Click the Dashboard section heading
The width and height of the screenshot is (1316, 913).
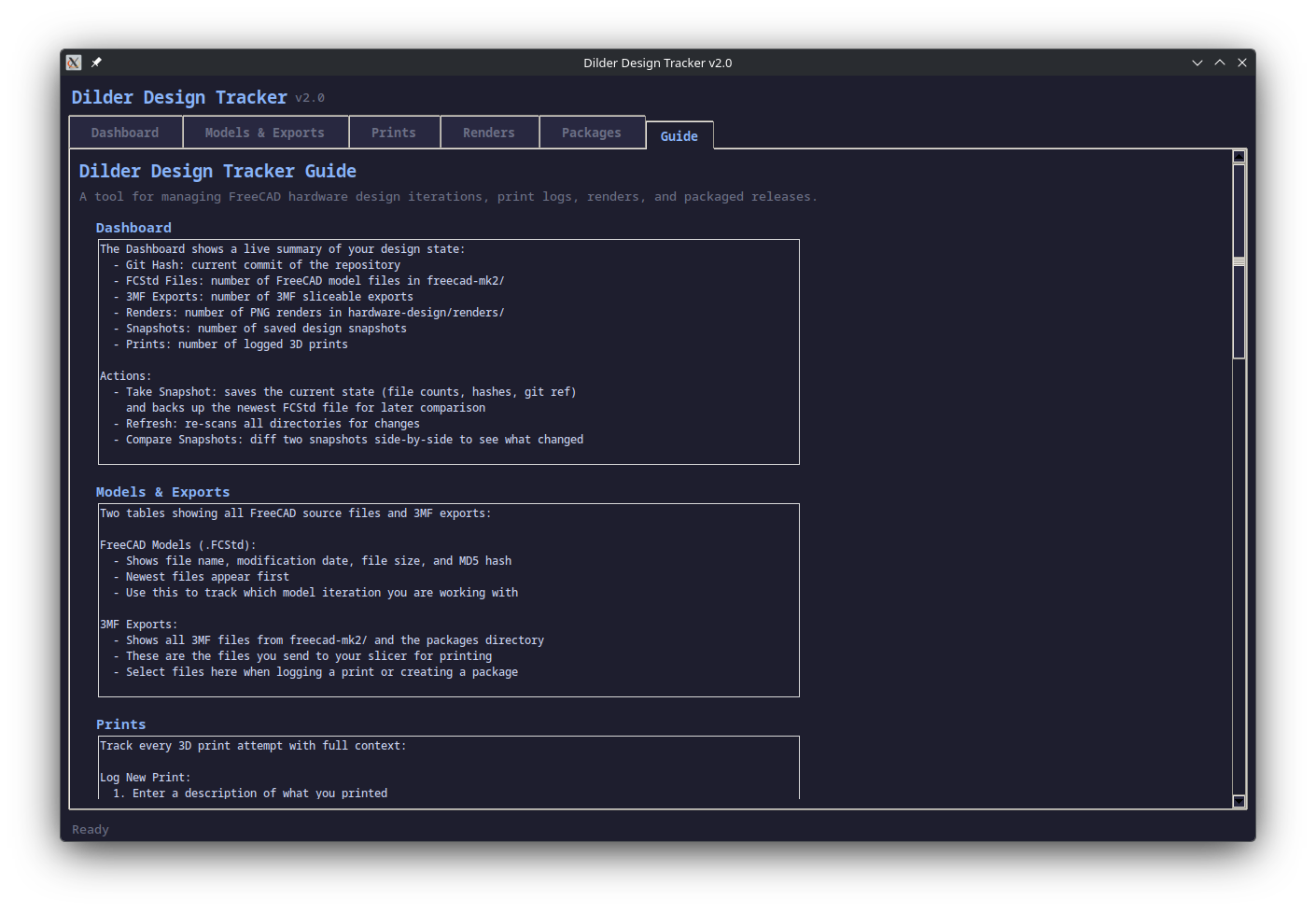(x=133, y=228)
